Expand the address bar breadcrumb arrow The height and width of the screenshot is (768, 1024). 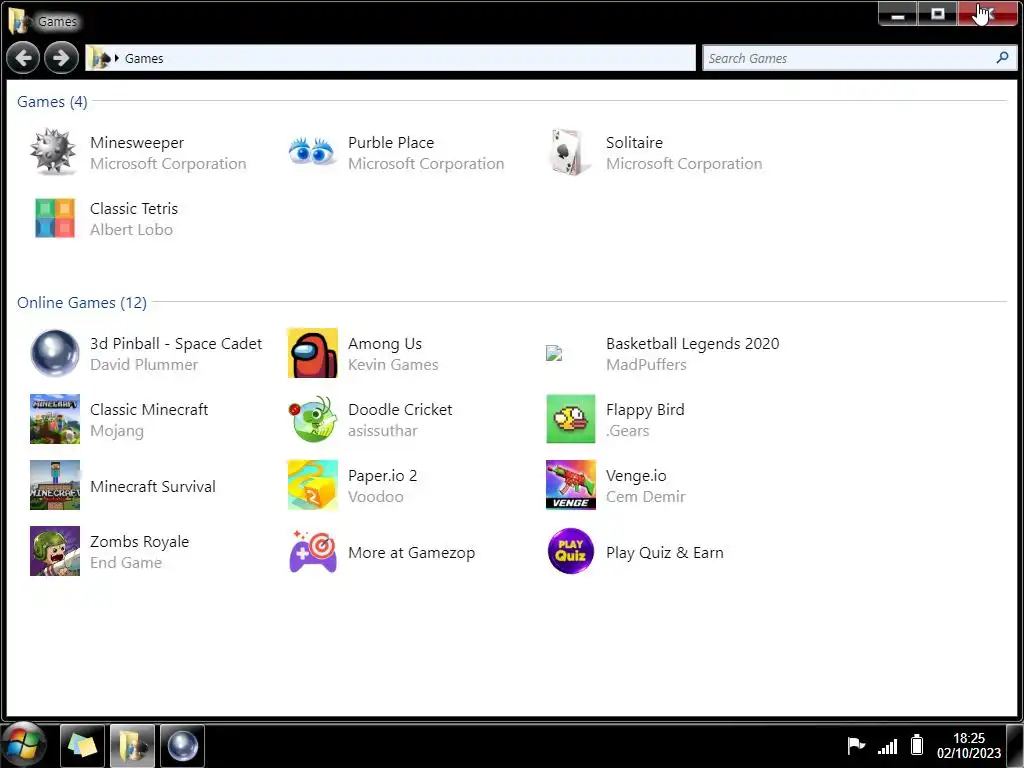117,58
